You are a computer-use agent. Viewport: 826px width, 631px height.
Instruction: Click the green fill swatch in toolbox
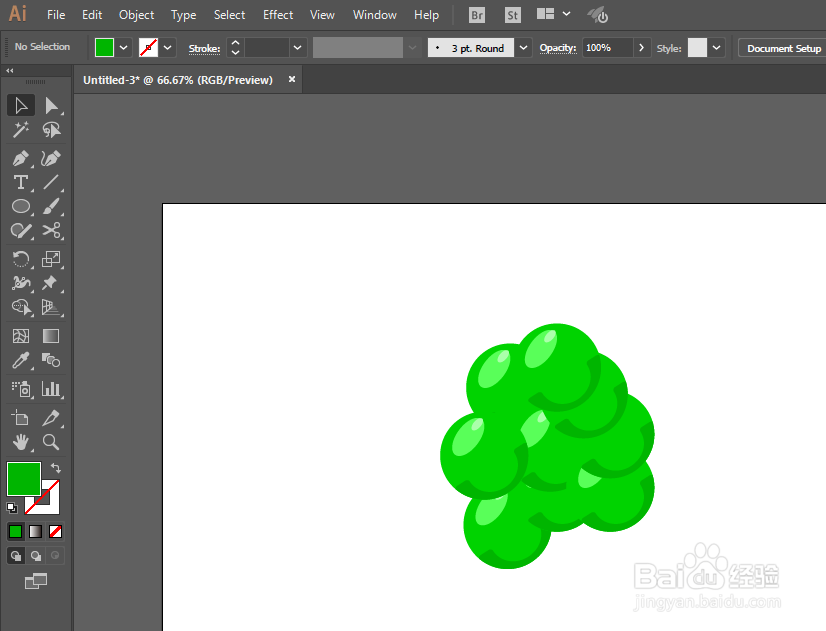coord(24,479)
